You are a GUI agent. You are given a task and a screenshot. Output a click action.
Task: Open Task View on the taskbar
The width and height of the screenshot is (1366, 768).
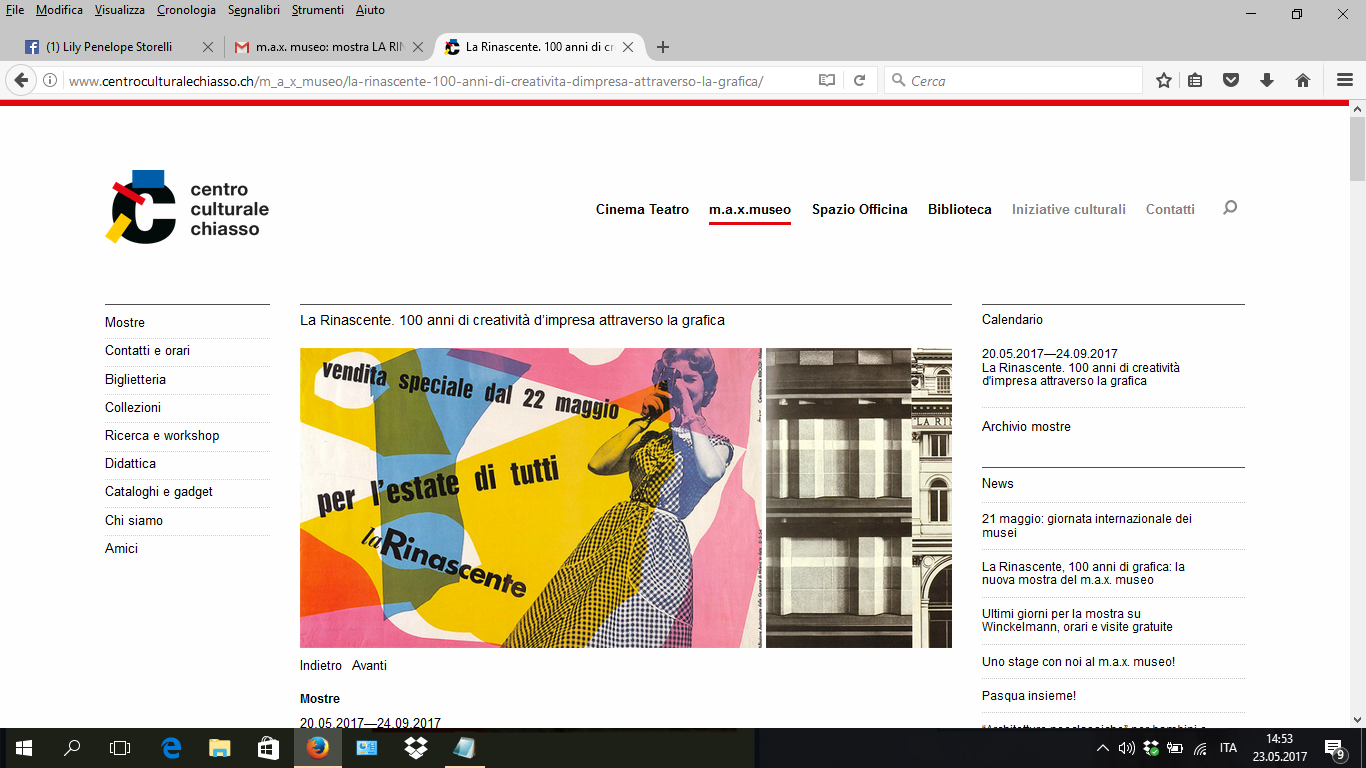[120, 747]
